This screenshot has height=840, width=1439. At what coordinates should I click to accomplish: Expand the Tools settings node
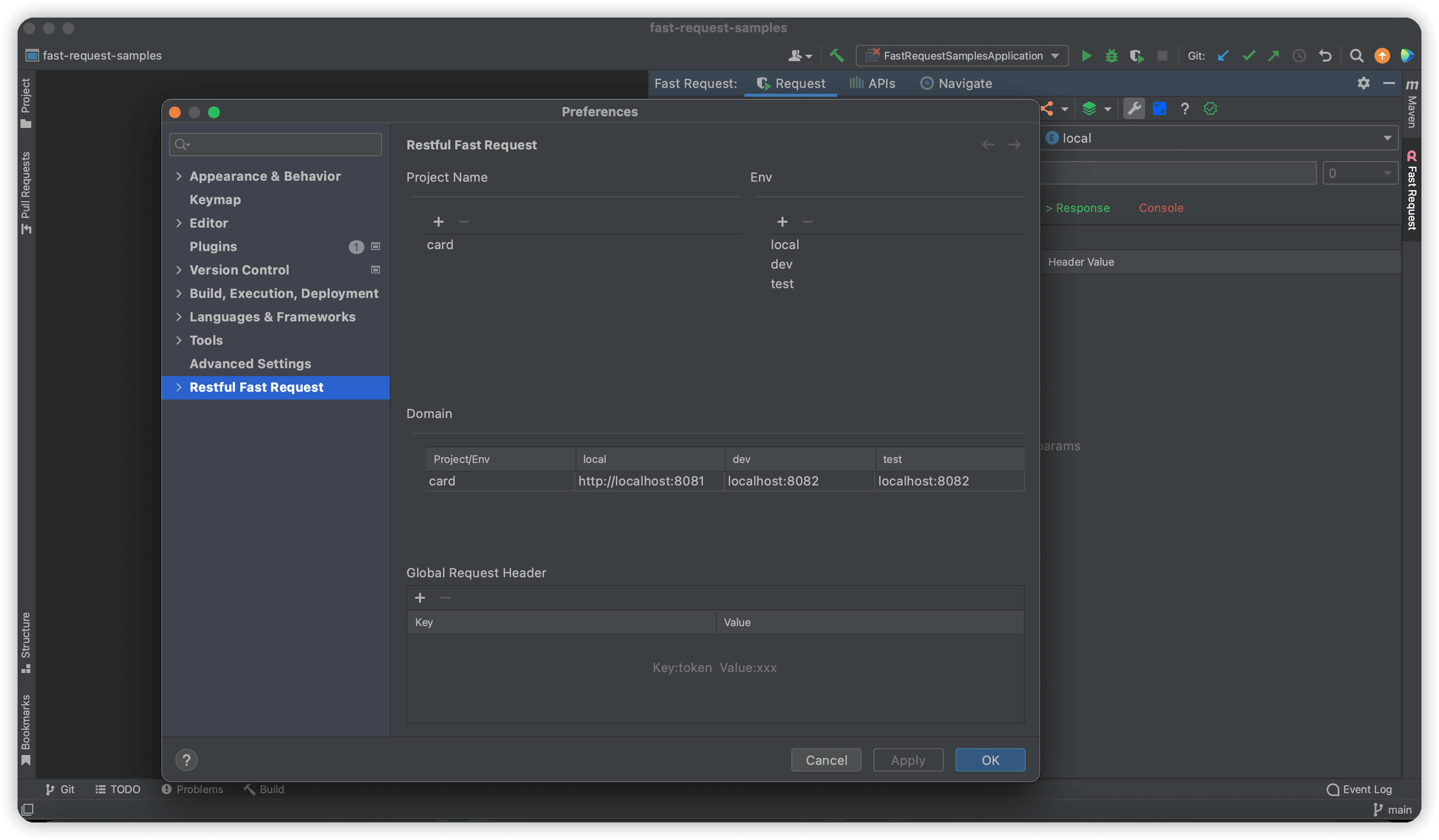pos(179,340)
